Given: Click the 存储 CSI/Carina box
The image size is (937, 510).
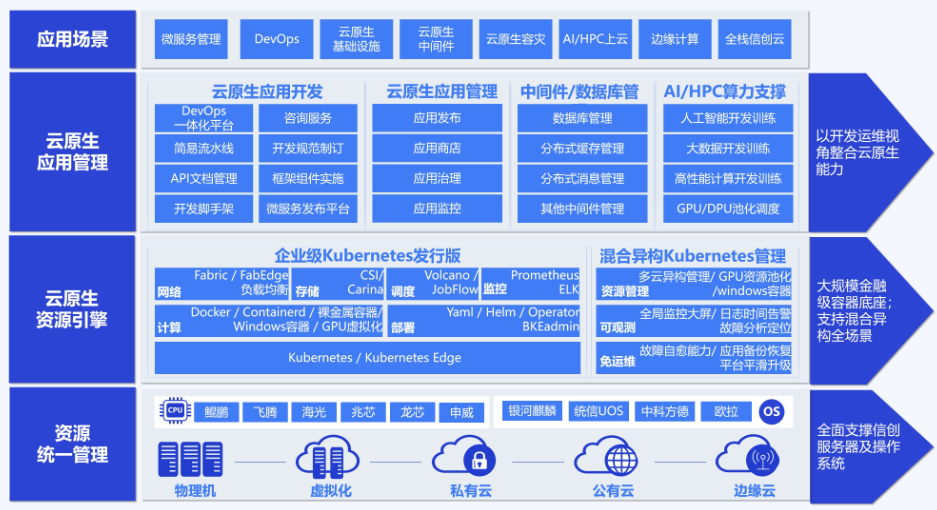Looking at the screenshot, I should (338, 284).
